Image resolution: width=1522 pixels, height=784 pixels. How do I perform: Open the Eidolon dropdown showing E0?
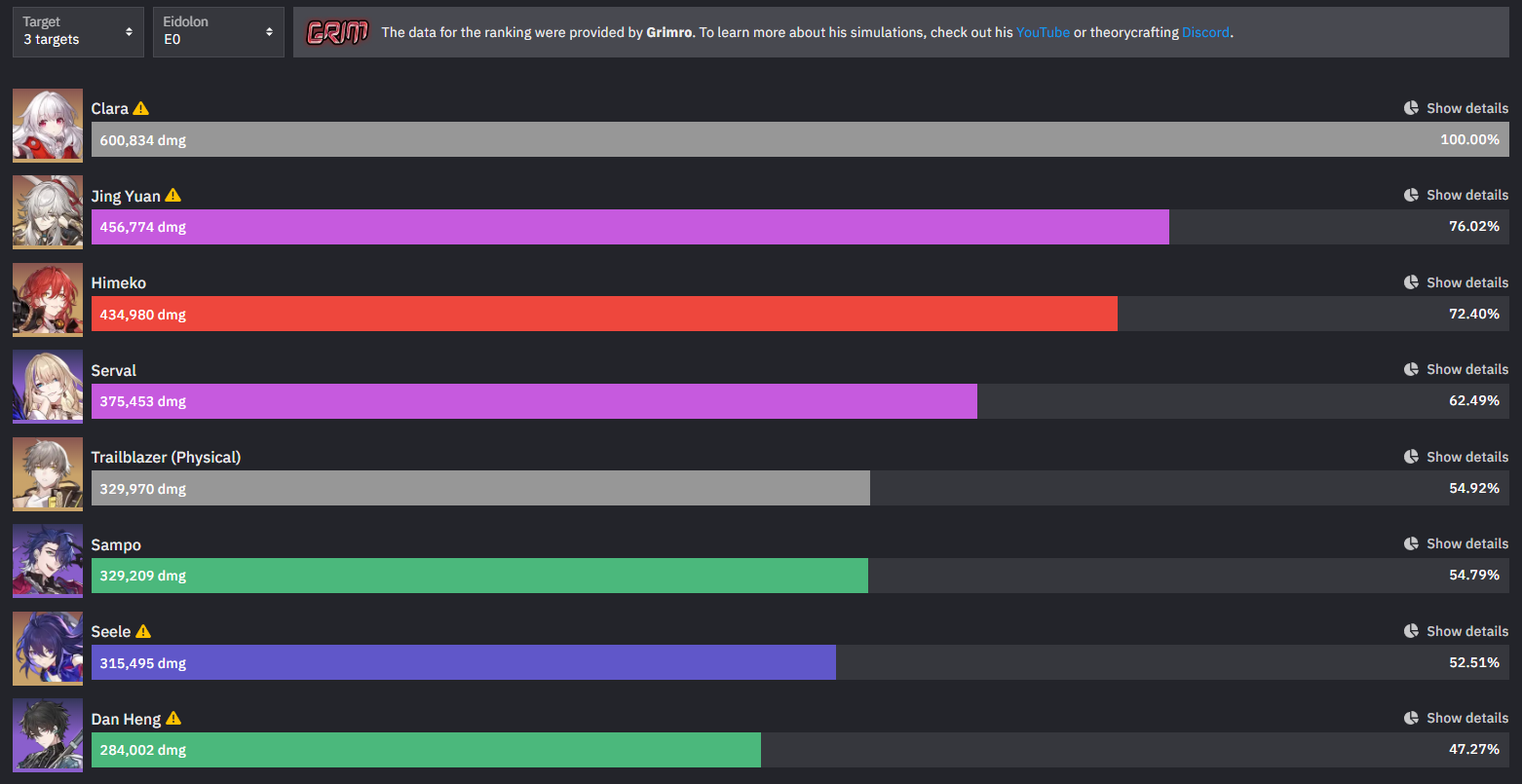coord(218,32)
